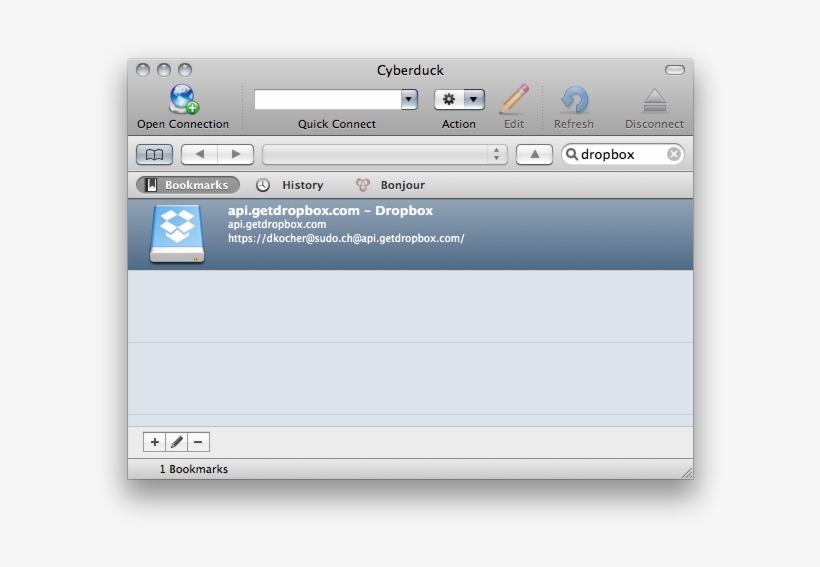
Task: Click the 1 Bookmarks status text
Action: (x=194, y=469)
